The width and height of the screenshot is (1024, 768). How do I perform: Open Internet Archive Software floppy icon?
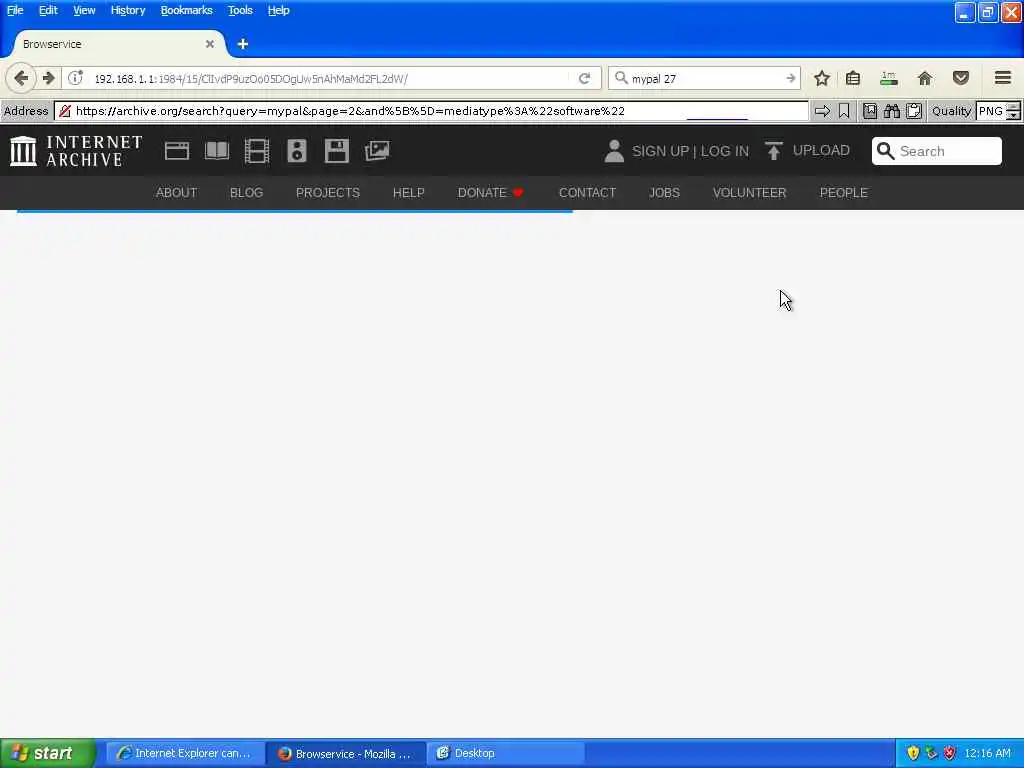pos(336,151)
